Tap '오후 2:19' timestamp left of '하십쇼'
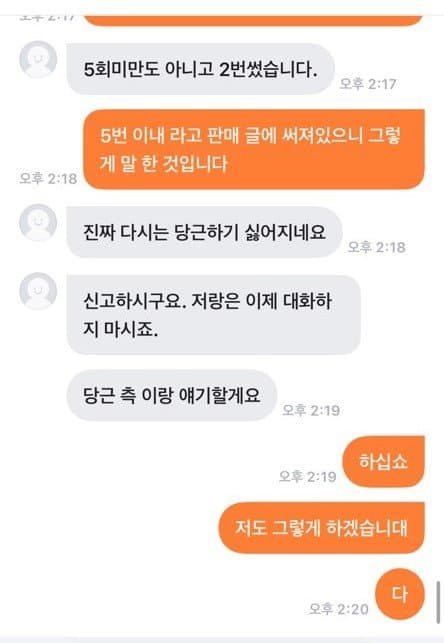Screen dimensions: 444x643 pyautogui.click(x=307, y=476)
